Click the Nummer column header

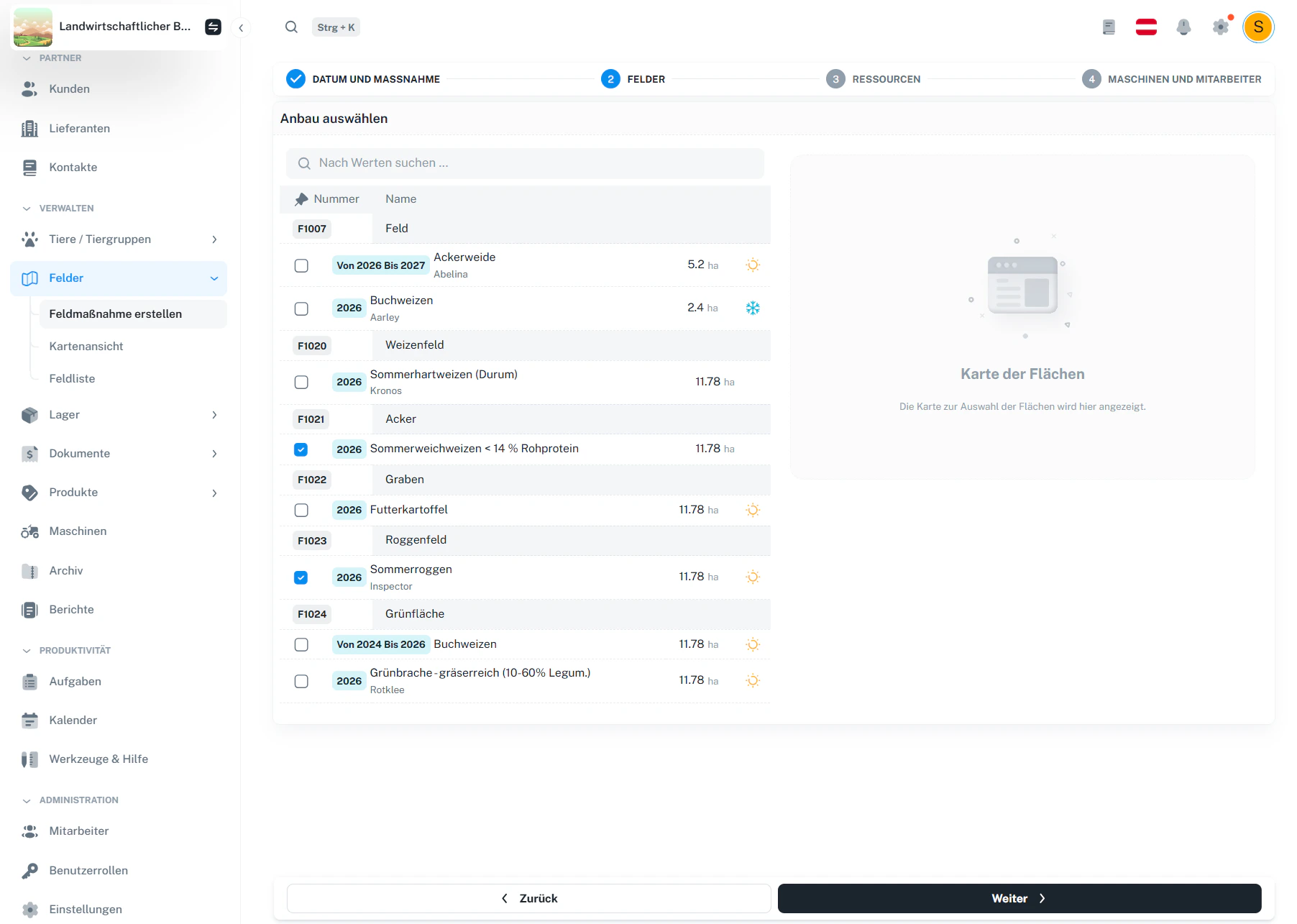pyautogui.click(x=336, y=199)
